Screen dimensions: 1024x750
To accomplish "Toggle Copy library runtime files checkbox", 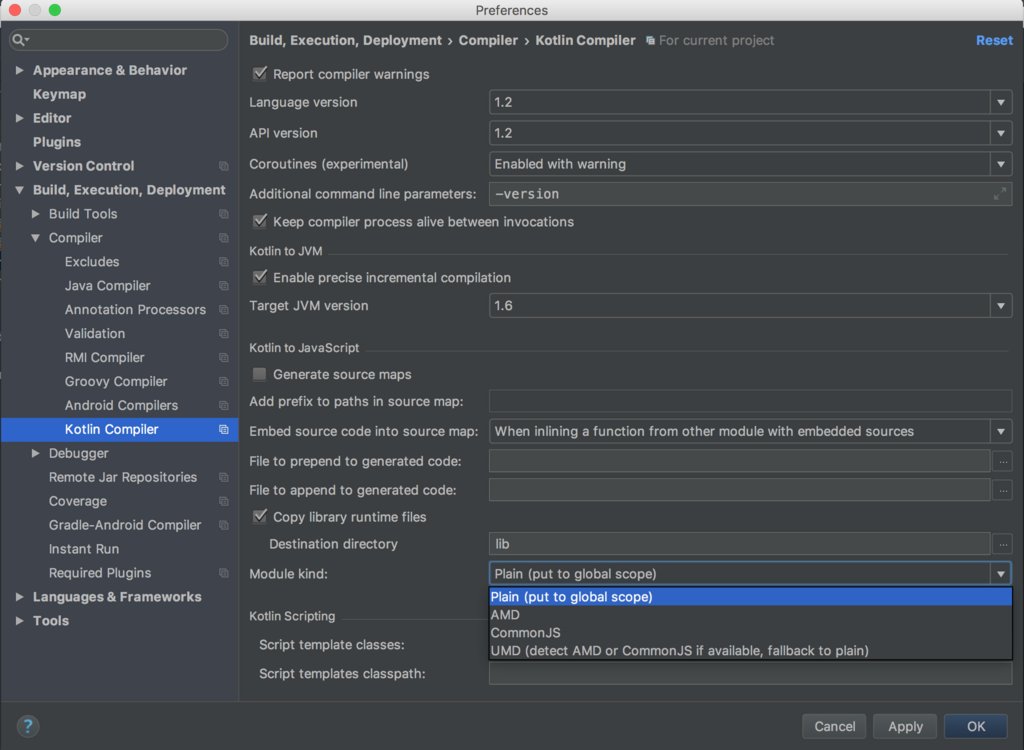I will point(260,517).
